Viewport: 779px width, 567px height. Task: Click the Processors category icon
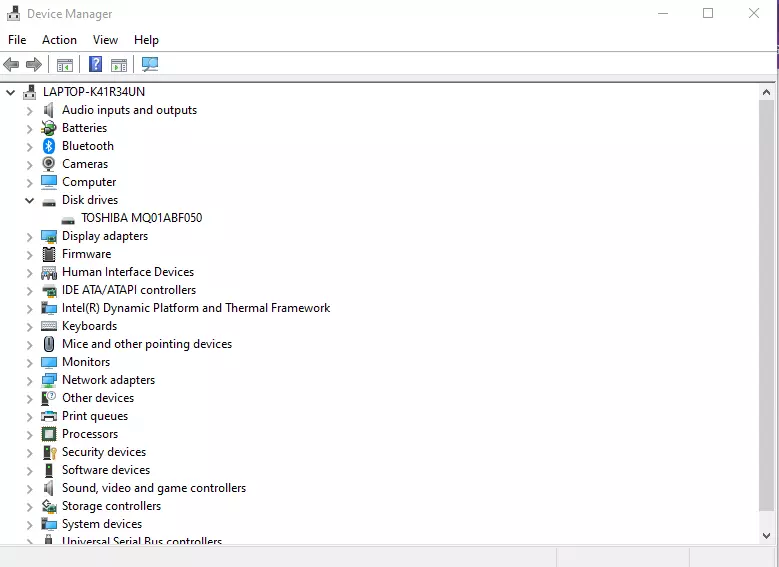click(x=49, y=434)
